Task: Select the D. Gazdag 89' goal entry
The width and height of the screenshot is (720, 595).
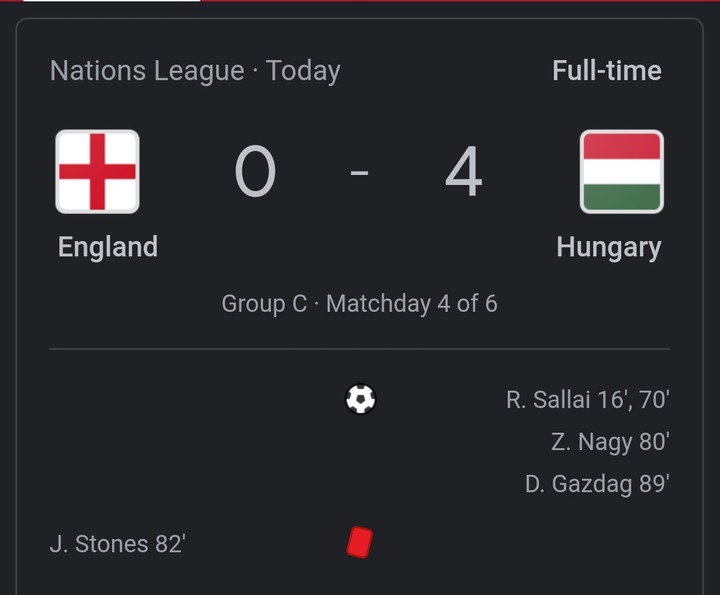Action: [x=597, y=484]
